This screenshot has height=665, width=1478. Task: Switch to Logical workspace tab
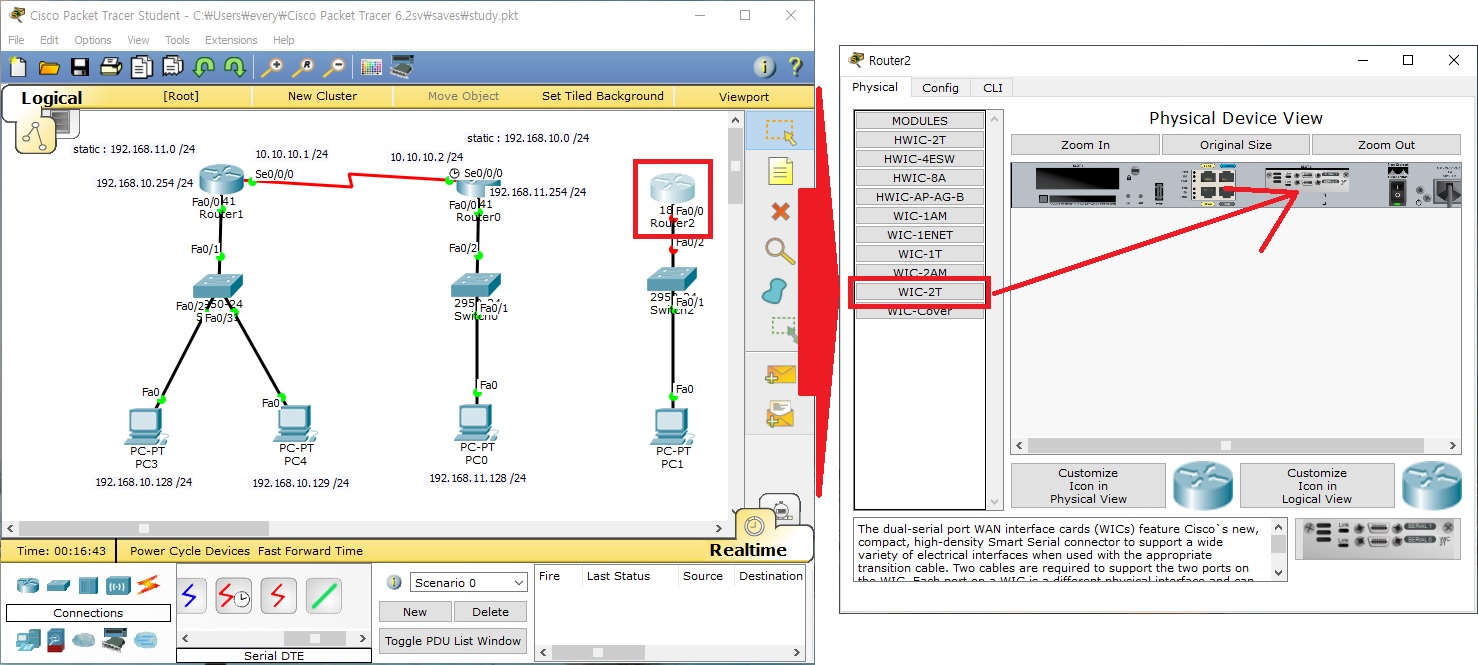[x=52, y=98]
